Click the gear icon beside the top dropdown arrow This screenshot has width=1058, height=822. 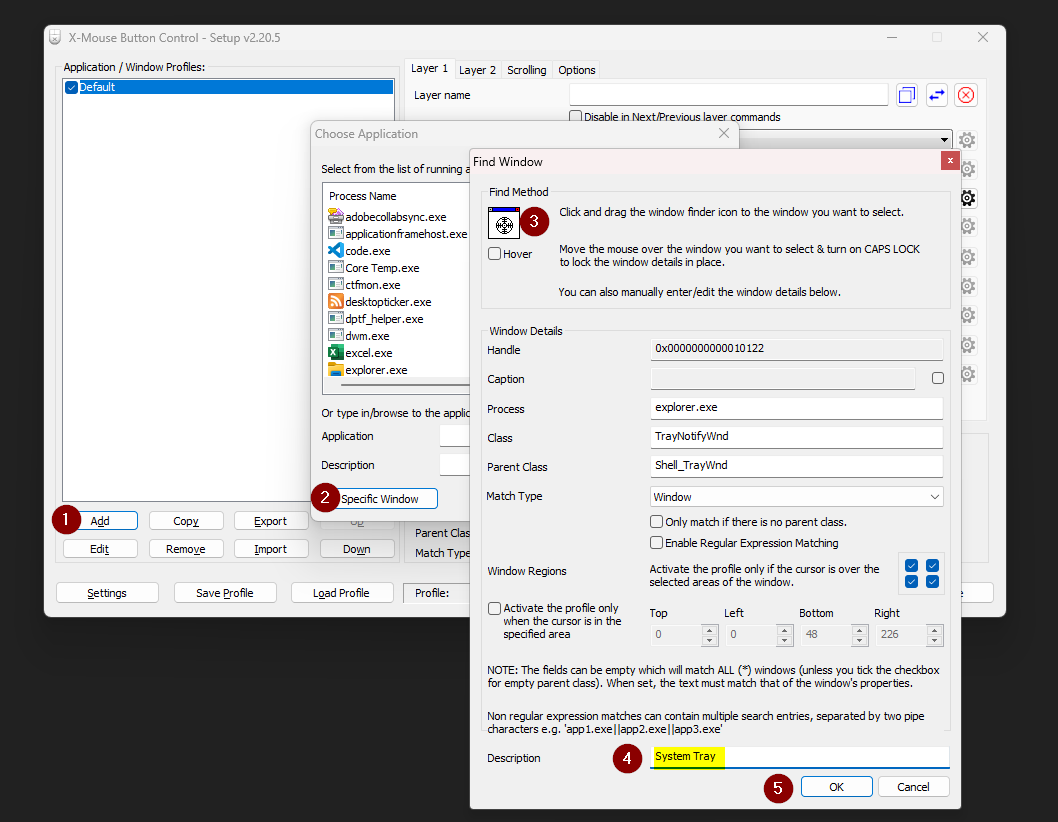tap(967, 140)
